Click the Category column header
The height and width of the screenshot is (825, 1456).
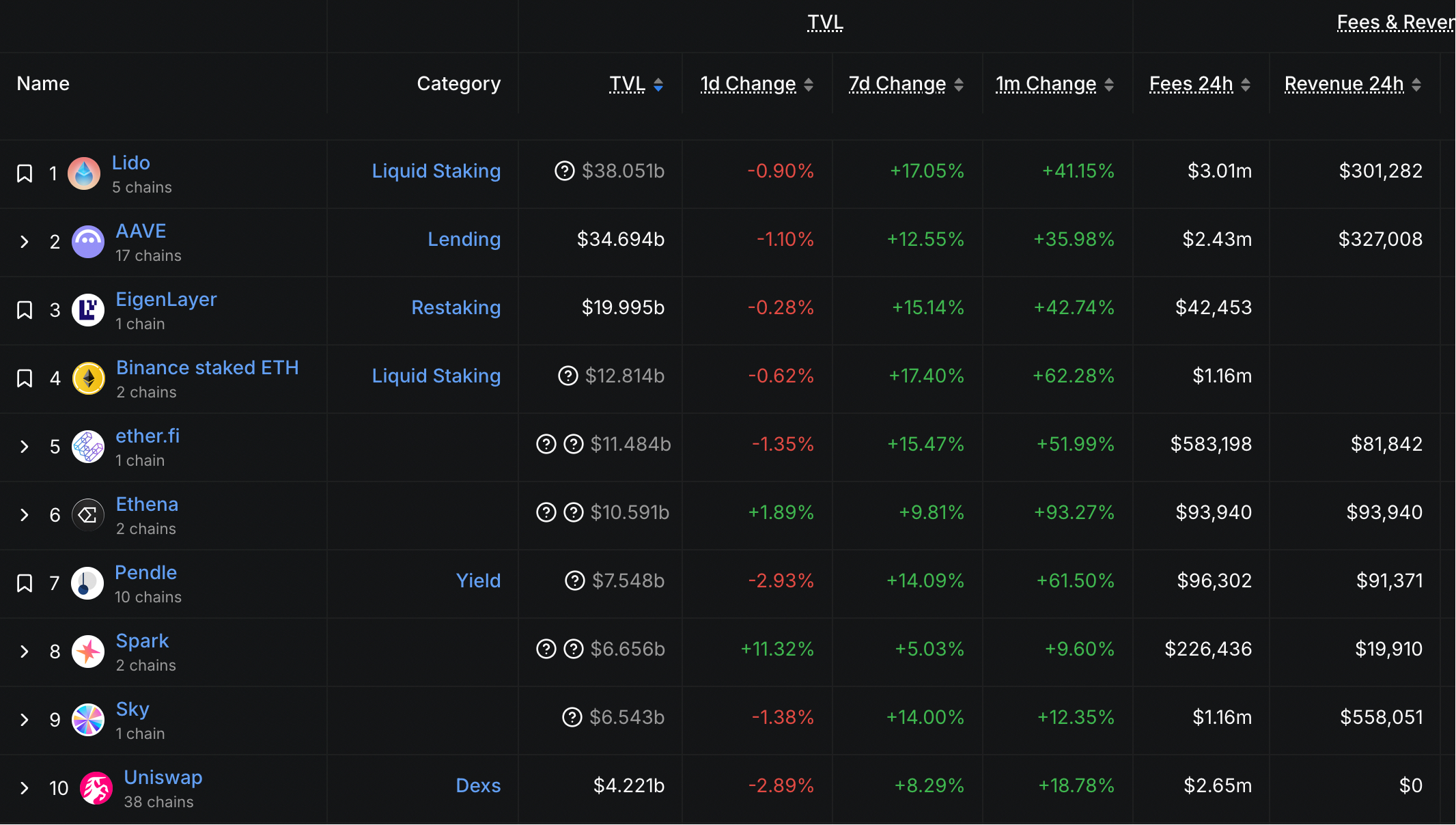click(x=459, y=83)
